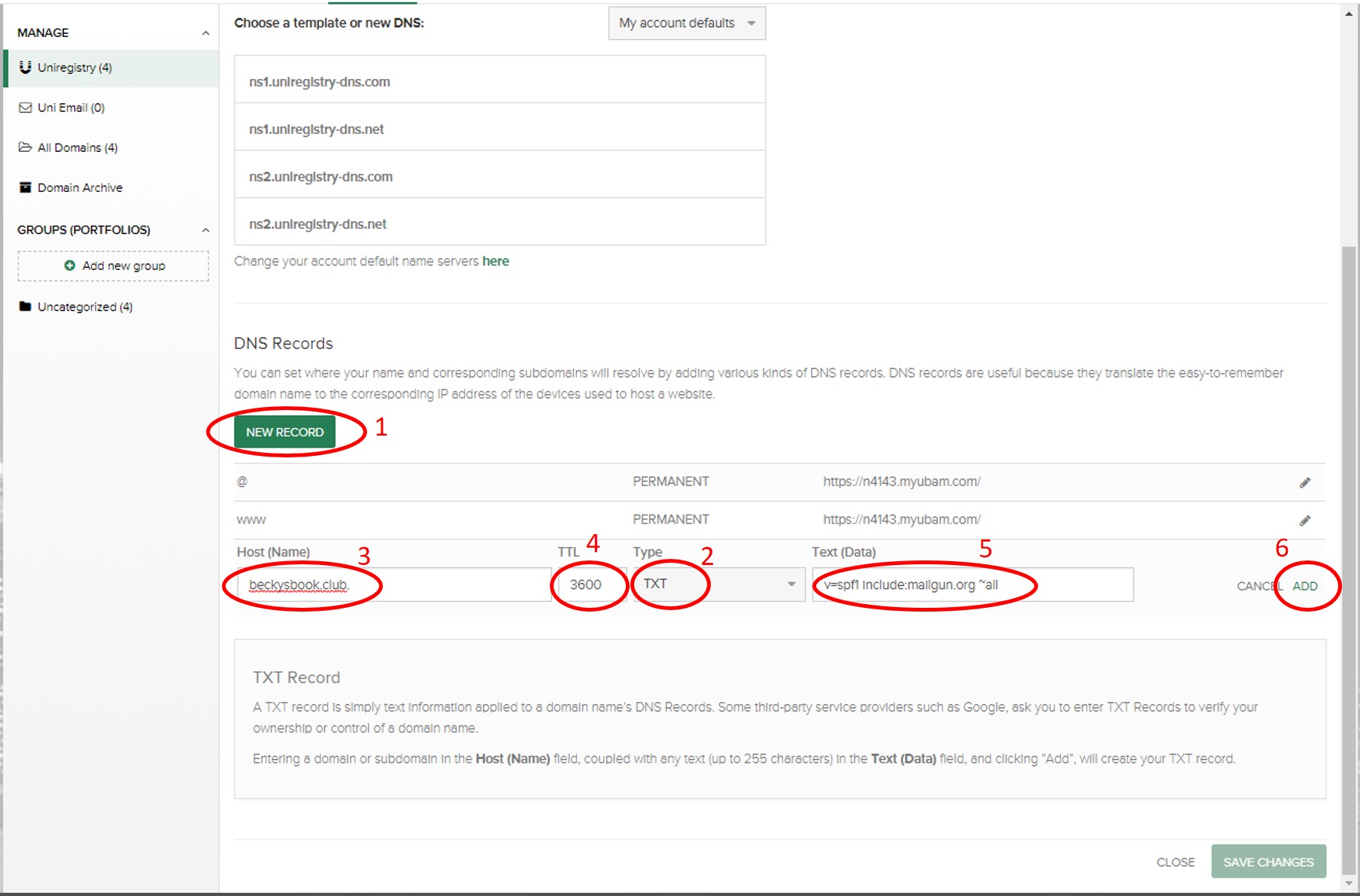Click the NEW RECORD button
The image size is (1360, 896).
point(284,433)
